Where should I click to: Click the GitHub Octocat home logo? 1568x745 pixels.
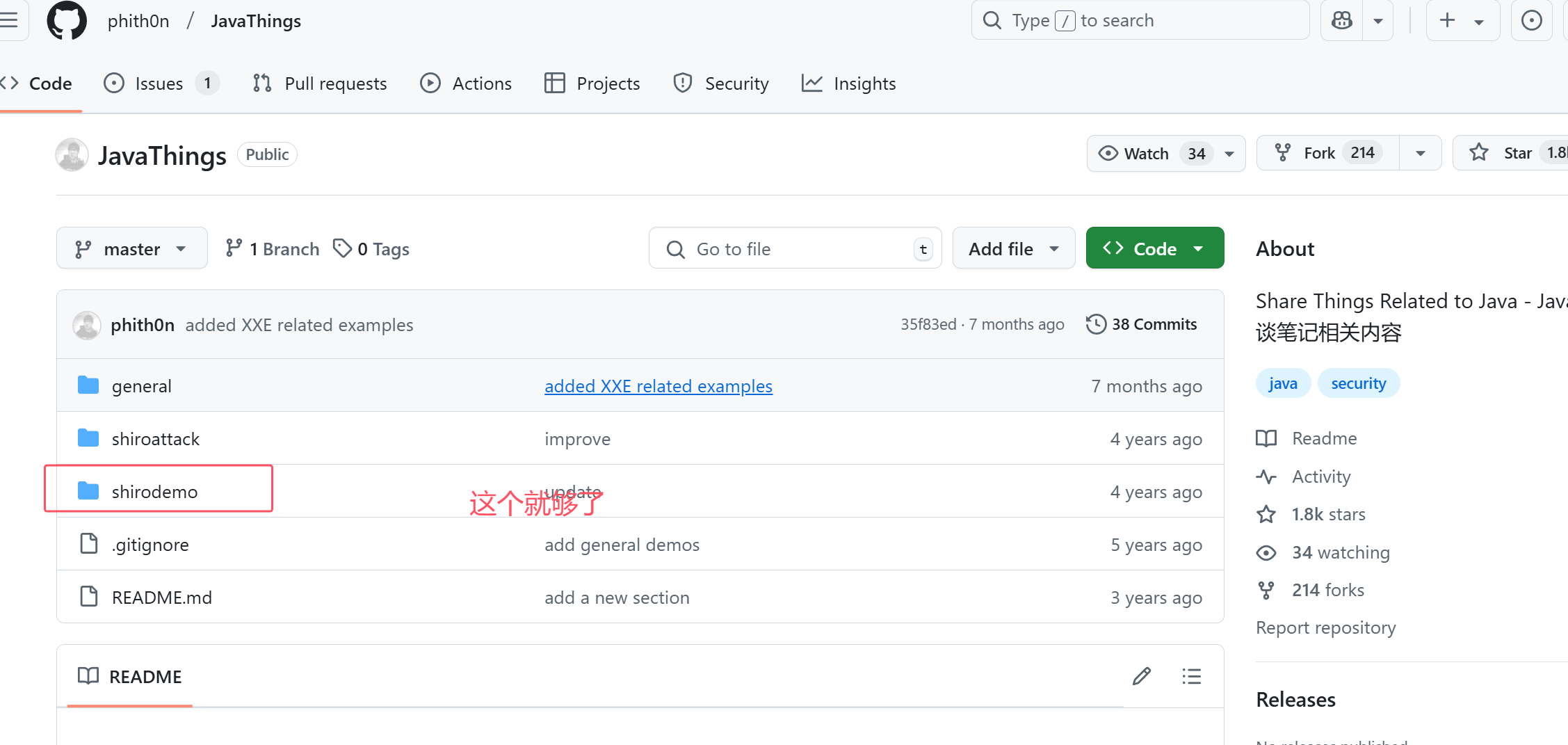[x=67, y=21]
